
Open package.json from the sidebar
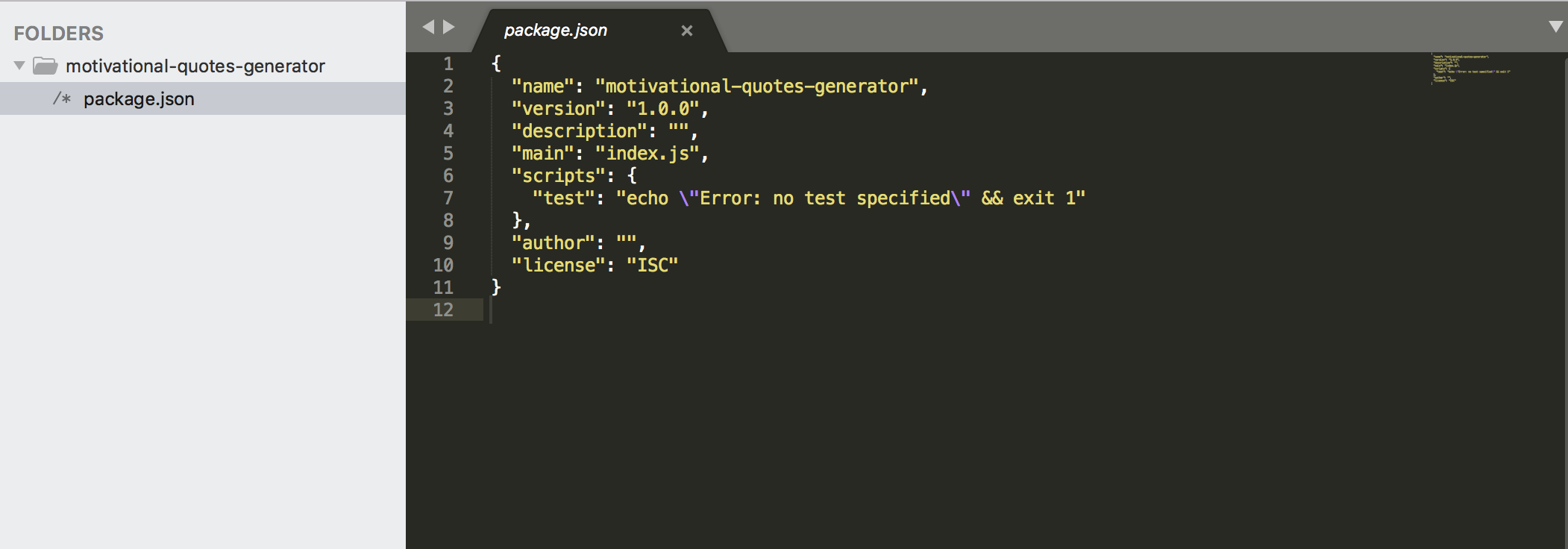pos(139,98)
